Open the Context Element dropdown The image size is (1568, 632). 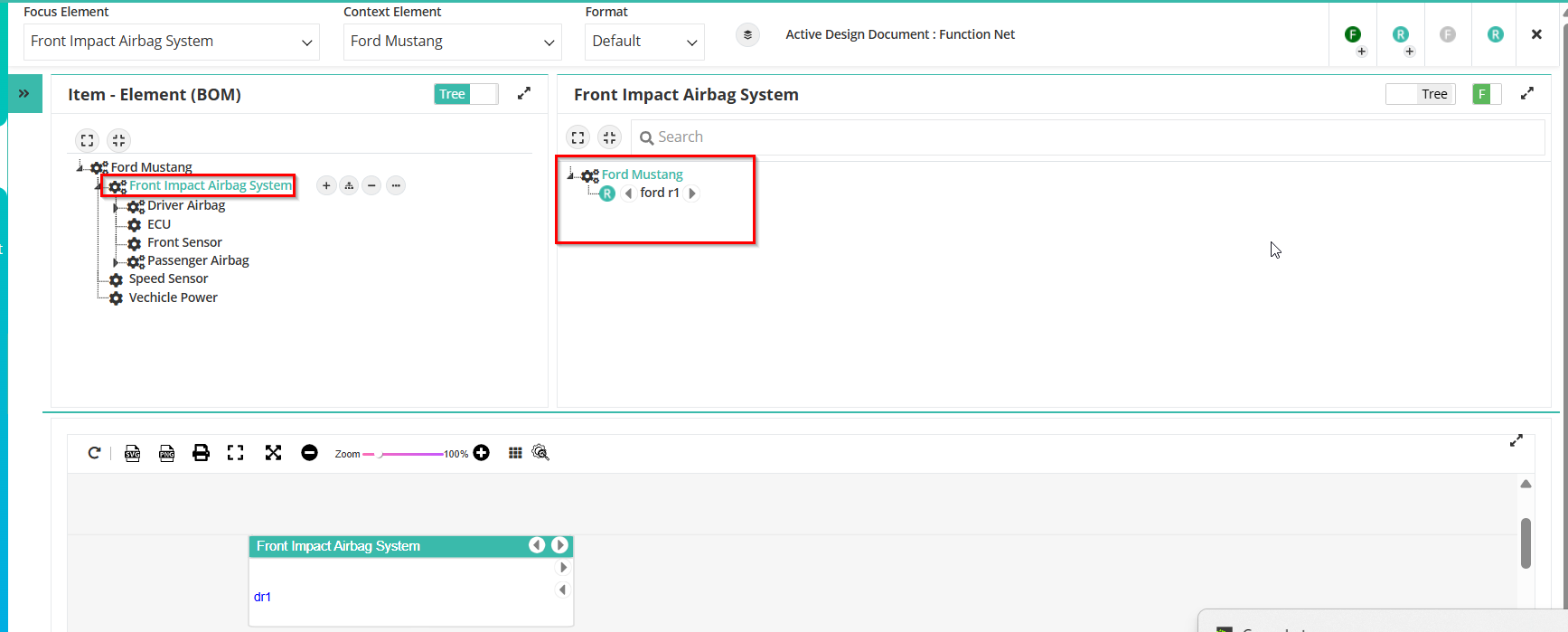(453, 42)
